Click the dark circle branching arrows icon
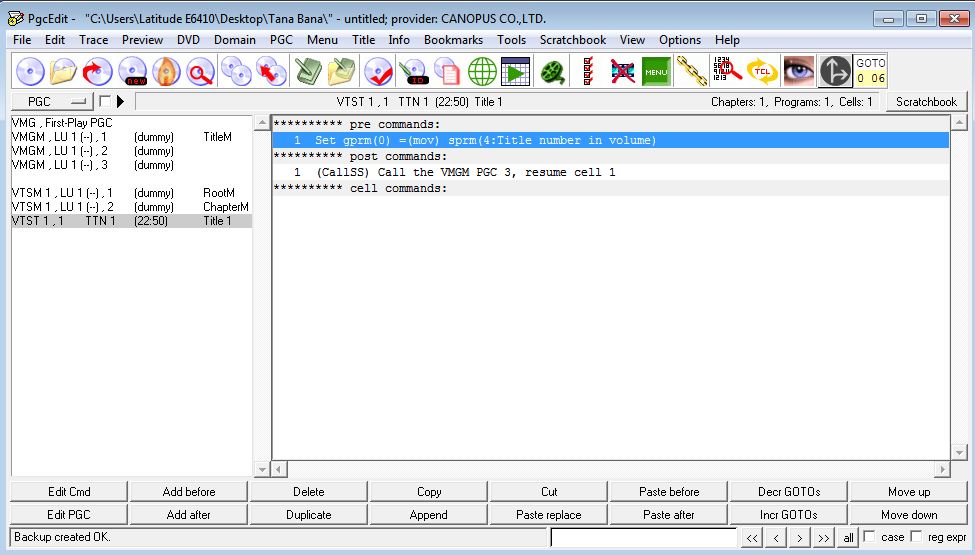 (834, 71)
